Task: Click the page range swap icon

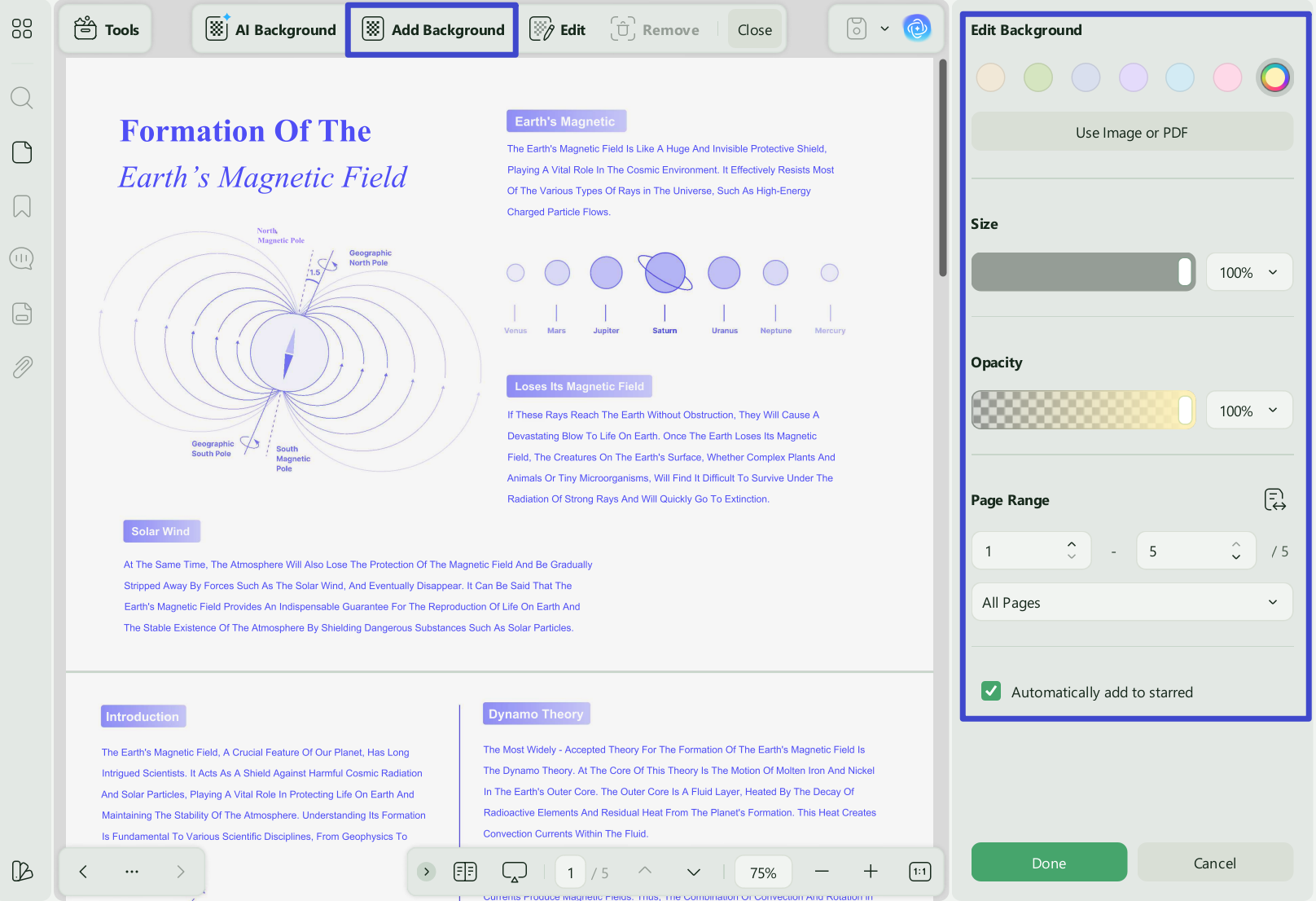Action: click(1275, 499)
